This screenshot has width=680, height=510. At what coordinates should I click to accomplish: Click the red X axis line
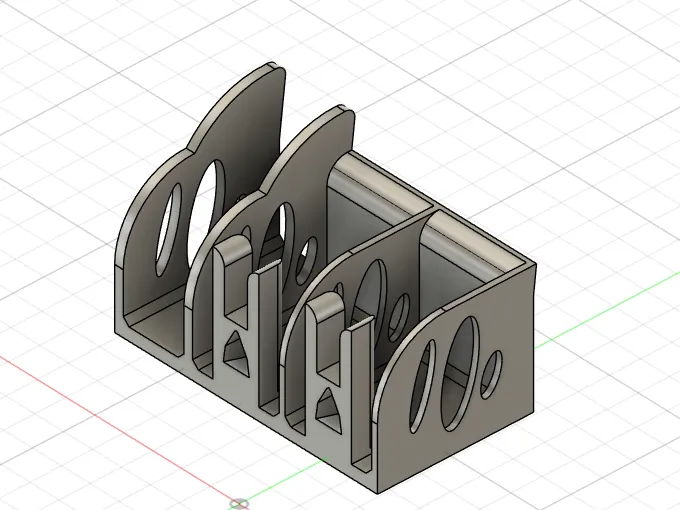pos(117,429)
